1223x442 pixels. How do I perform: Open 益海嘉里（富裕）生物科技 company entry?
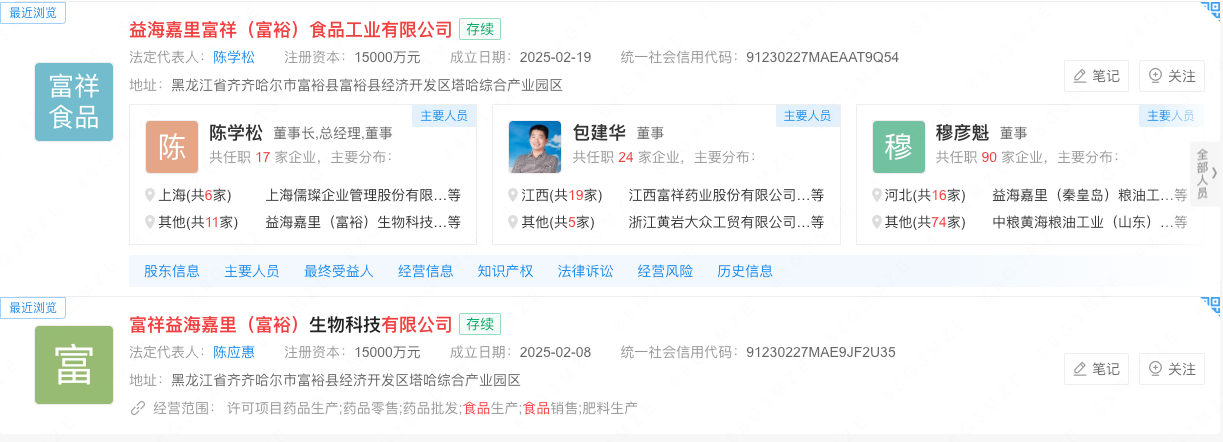[x=363, y=222]
